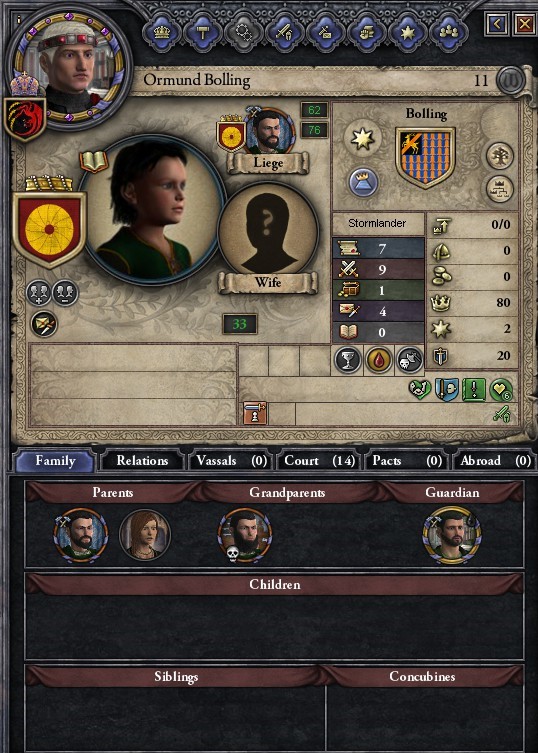538x753 pixels.
Task: Click the goblet icon below attributes
Action: pyautogui.click(x=348, y=360)
